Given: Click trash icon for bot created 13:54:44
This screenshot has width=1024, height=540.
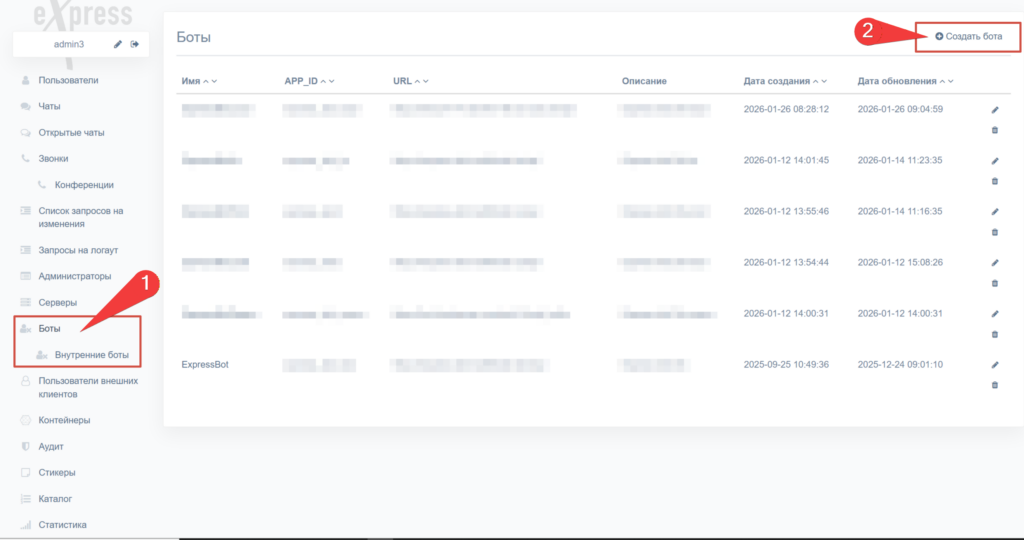Looking at the screenshot, I should [994, 283].
